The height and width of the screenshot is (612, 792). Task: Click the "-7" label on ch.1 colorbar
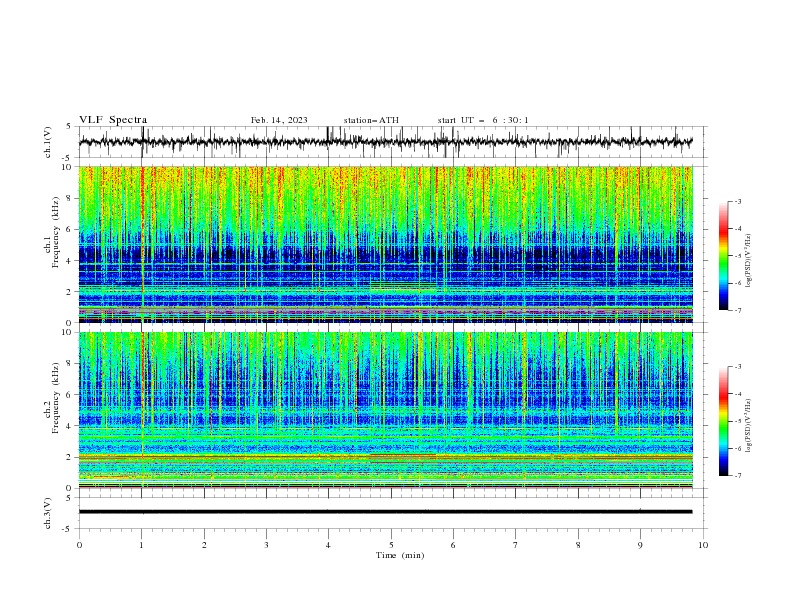737,310
